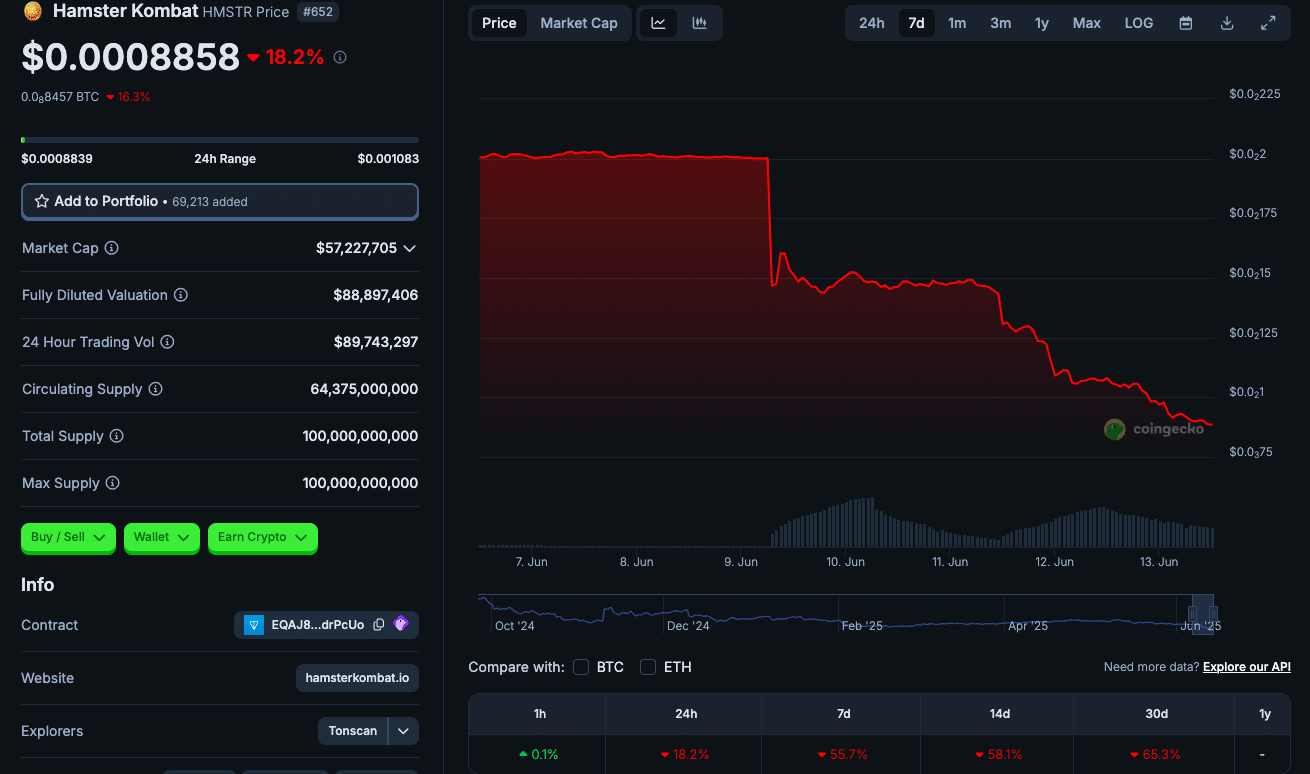Click the TON chain logo in contract
This screenshot has width=1310, height=774.
[255, 625]
